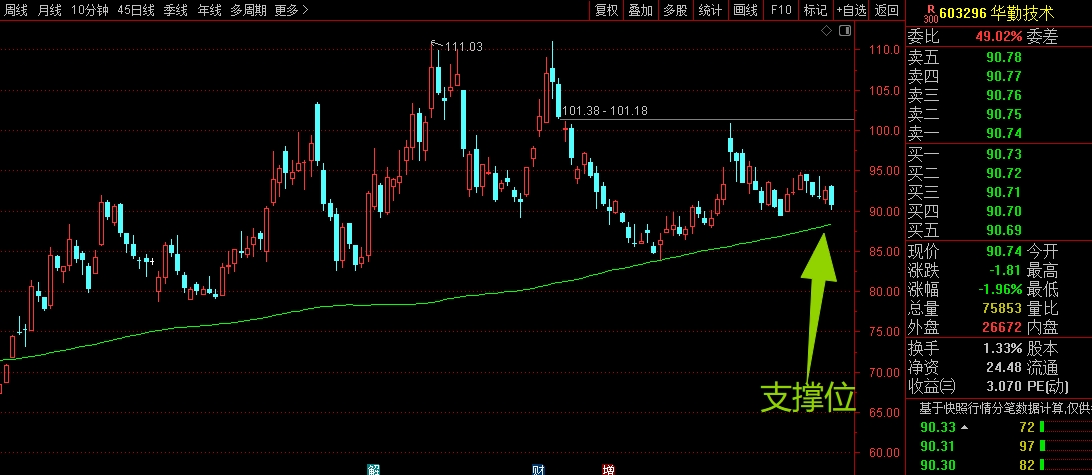Click the 基于快照行情分笔数据计算 notice text
The image size is (1092, 475).
tap(1005, 408)
